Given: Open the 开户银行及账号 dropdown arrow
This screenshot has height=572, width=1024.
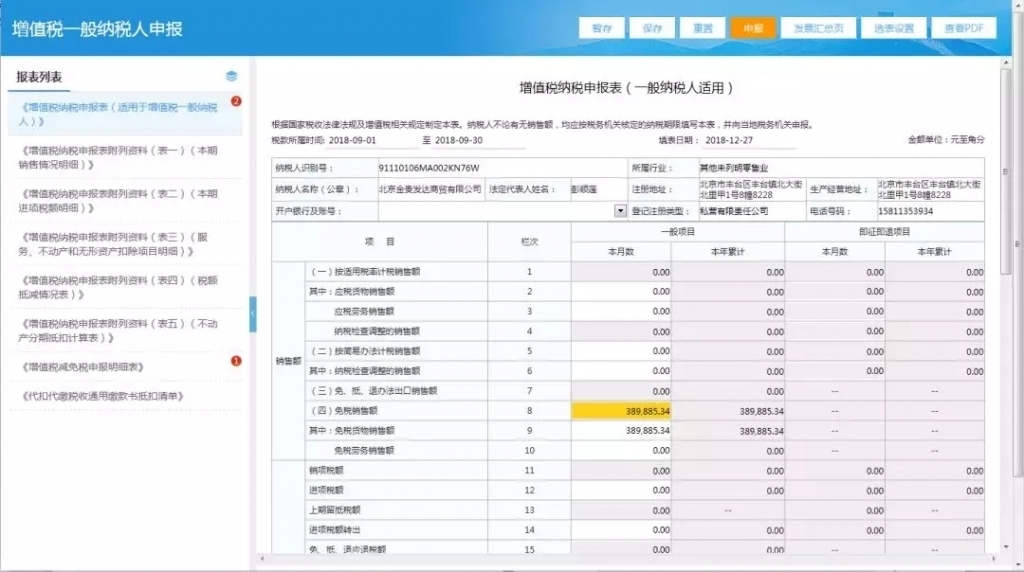Looking at the screenshot, I should (620, 211).
